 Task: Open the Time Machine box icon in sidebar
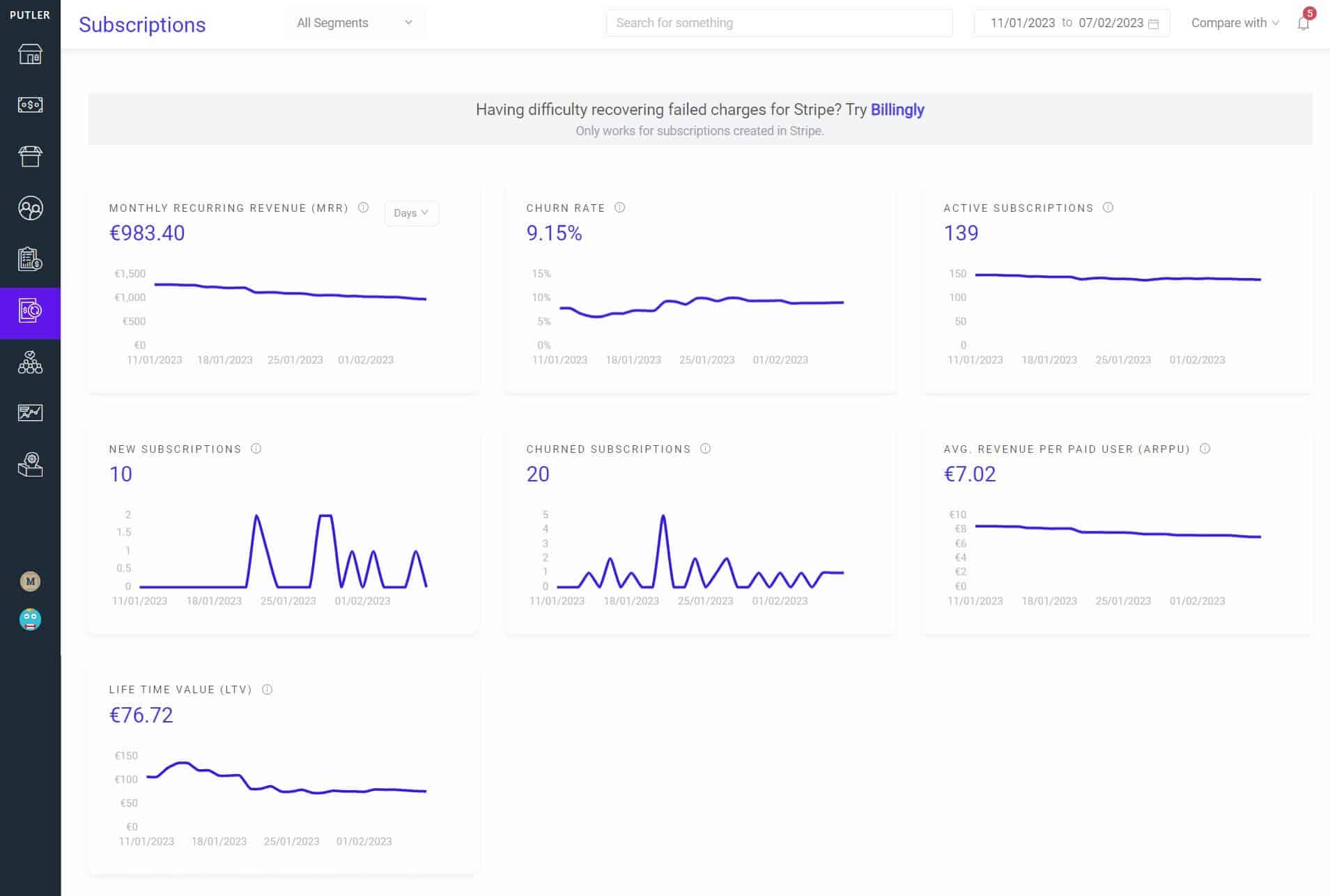(30, 465)
